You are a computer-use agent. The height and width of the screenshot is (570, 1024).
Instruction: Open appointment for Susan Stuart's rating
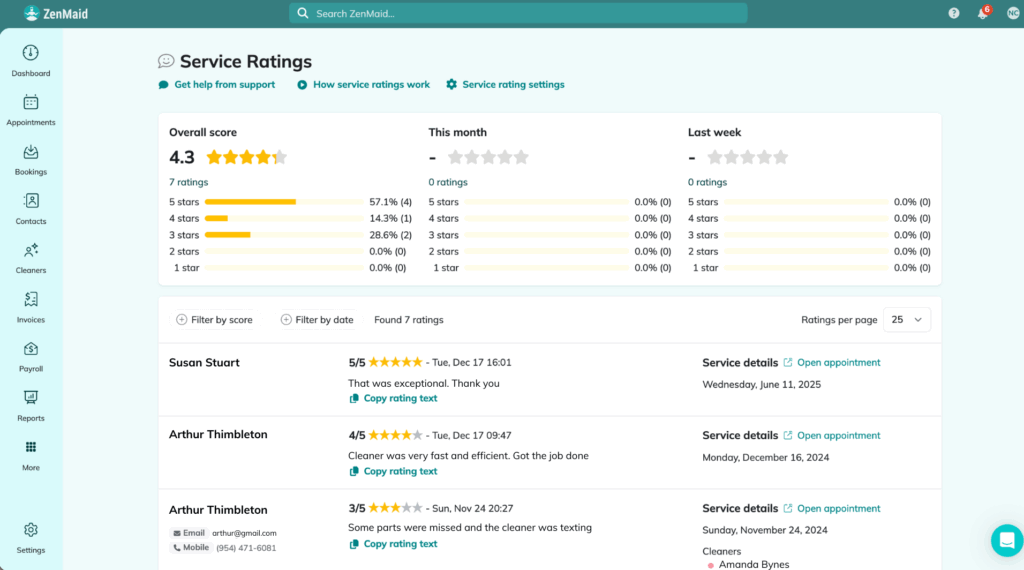(x=839, y=362)
